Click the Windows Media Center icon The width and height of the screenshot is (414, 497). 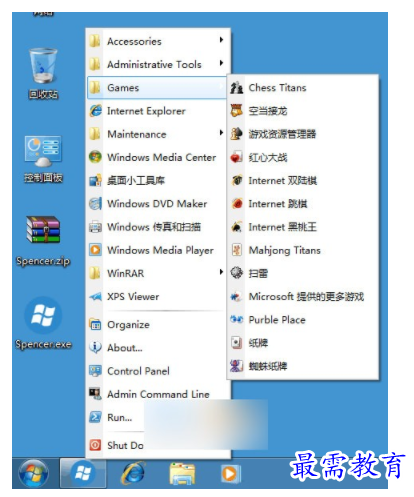95,157
